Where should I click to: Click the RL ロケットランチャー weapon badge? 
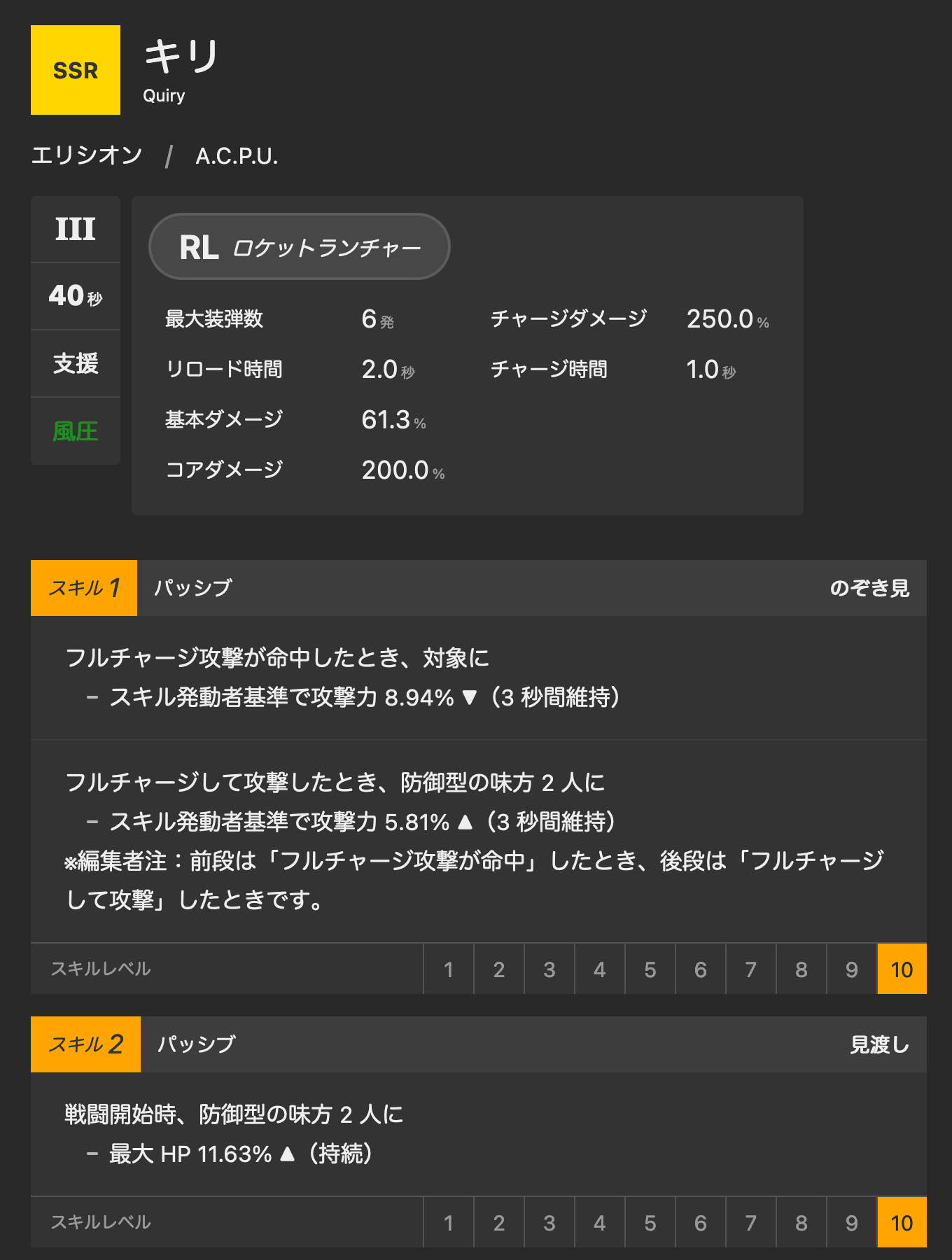point(300,247)
